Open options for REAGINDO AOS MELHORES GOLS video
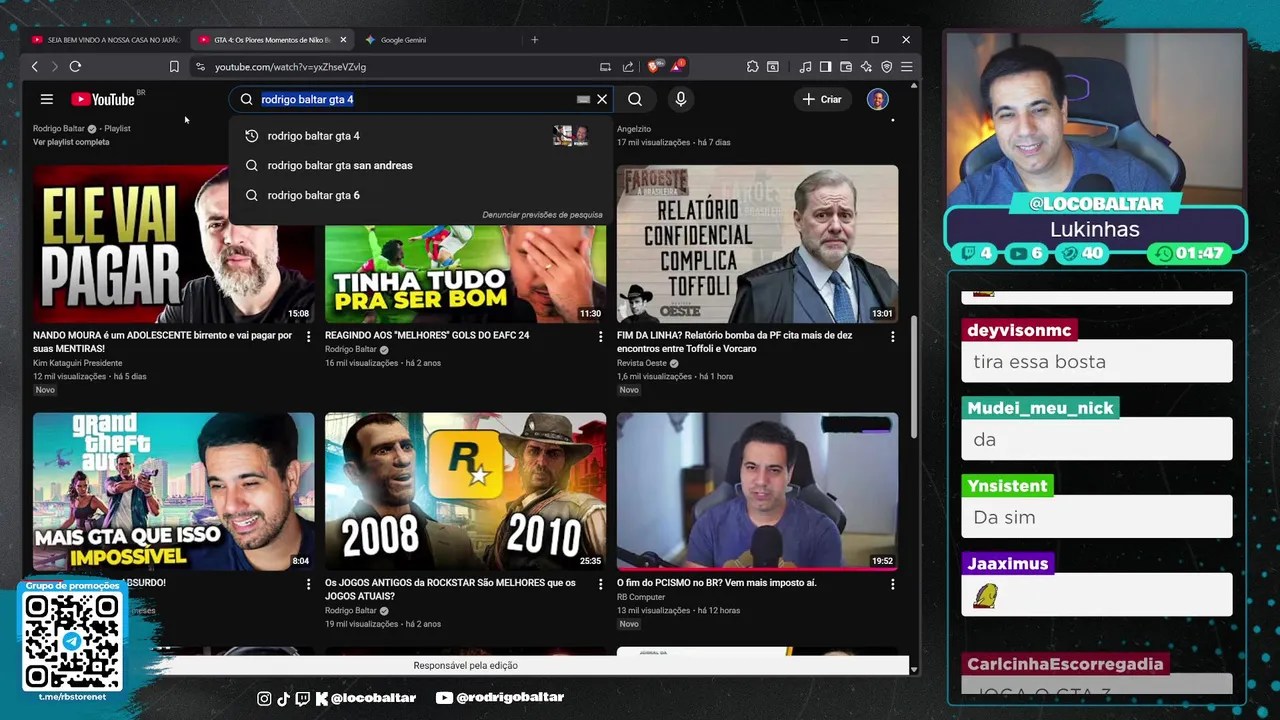The width and height of the screenshot is (1280, 720). 600,337
